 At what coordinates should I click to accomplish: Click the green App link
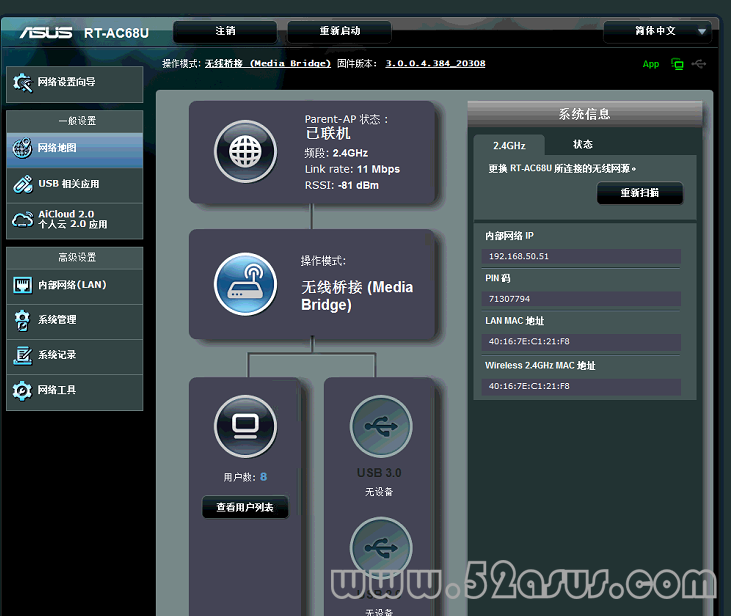pos(651,64)
